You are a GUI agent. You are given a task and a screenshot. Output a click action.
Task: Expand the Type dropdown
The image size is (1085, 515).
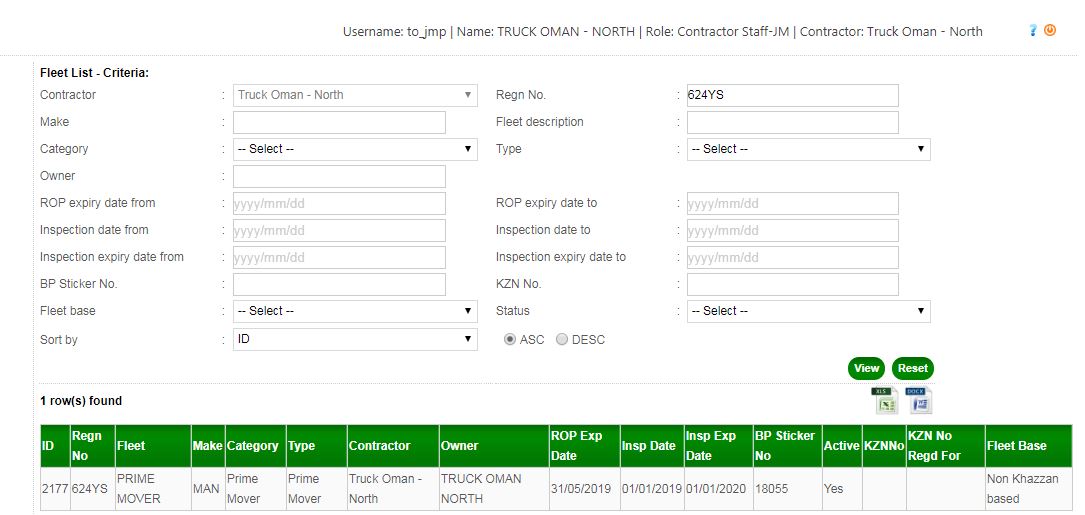pos(808,149)
